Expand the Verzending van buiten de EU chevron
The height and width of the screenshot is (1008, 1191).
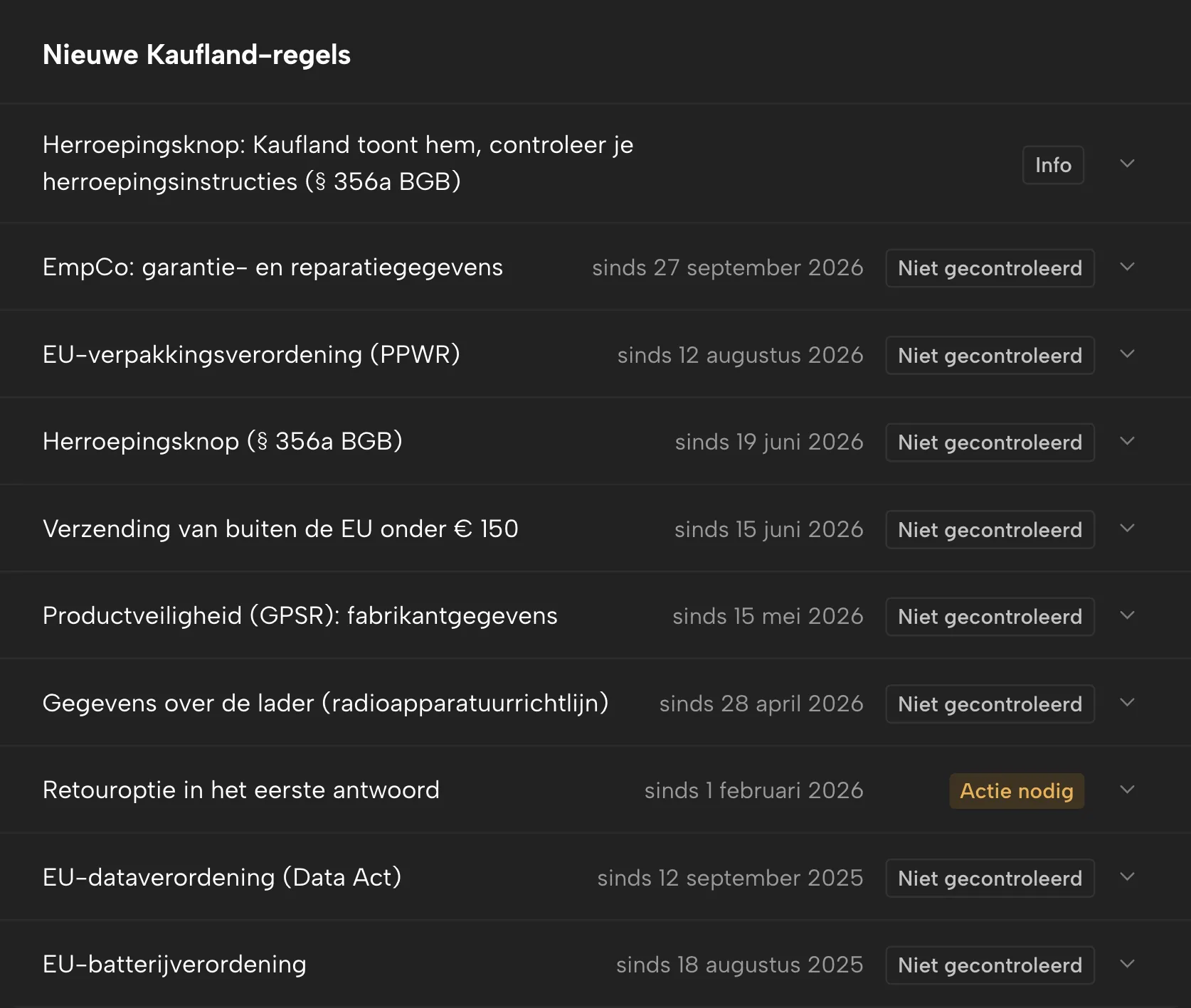(x=1127, y=529)
